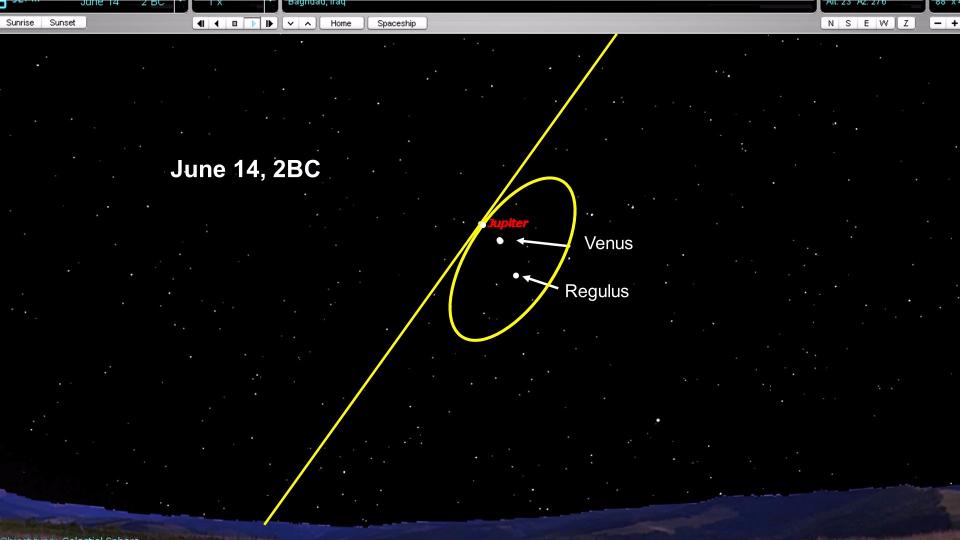Viewport: 960px width, 540px height.
Task: Go to the Home location
Action: tap(341, 23)
